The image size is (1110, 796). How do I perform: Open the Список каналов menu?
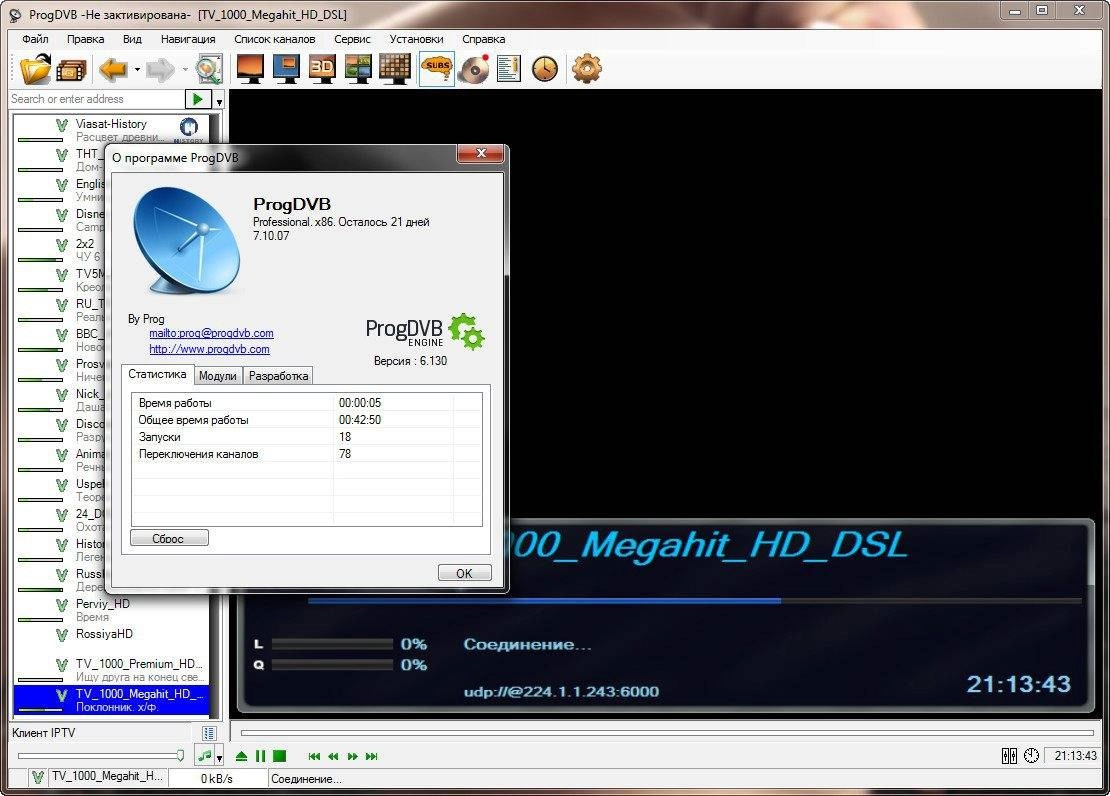(x=275, y=39)
